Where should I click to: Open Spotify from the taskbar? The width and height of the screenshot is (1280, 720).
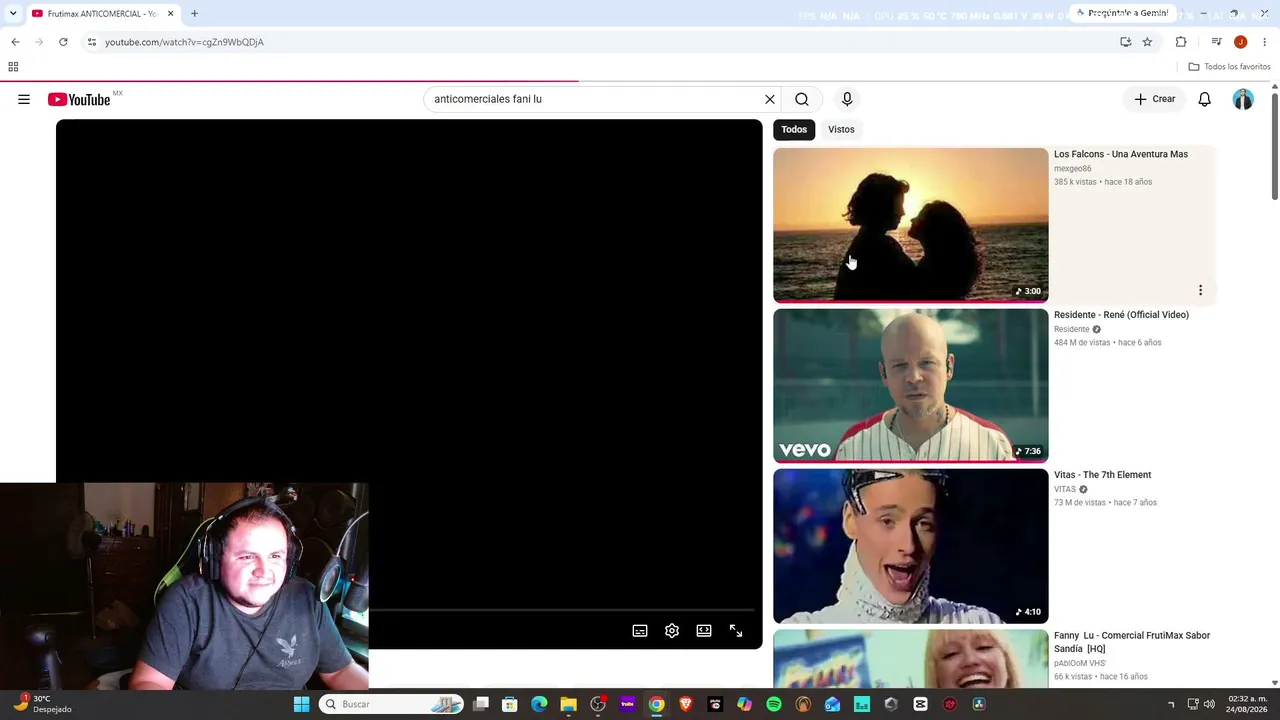[x=774, y=704]
